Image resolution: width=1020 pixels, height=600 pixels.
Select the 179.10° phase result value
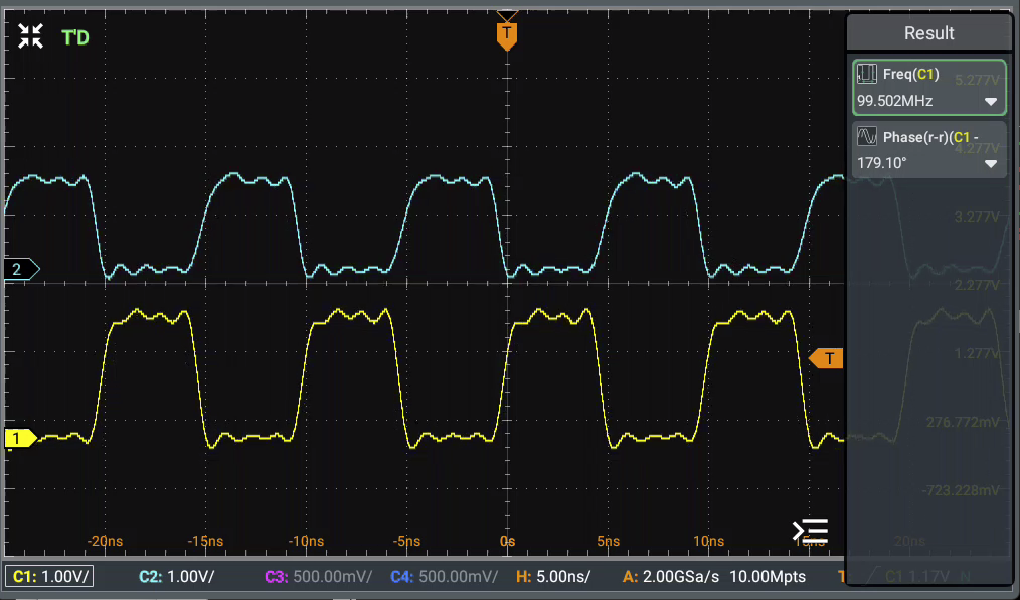click(882, 163)
